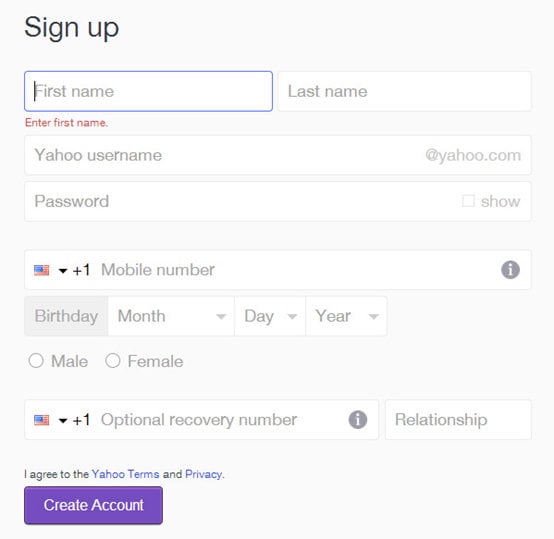Expand the birthday Day dropdown
554x539 pixels.
pyautogui.click(x=270, y=316)
